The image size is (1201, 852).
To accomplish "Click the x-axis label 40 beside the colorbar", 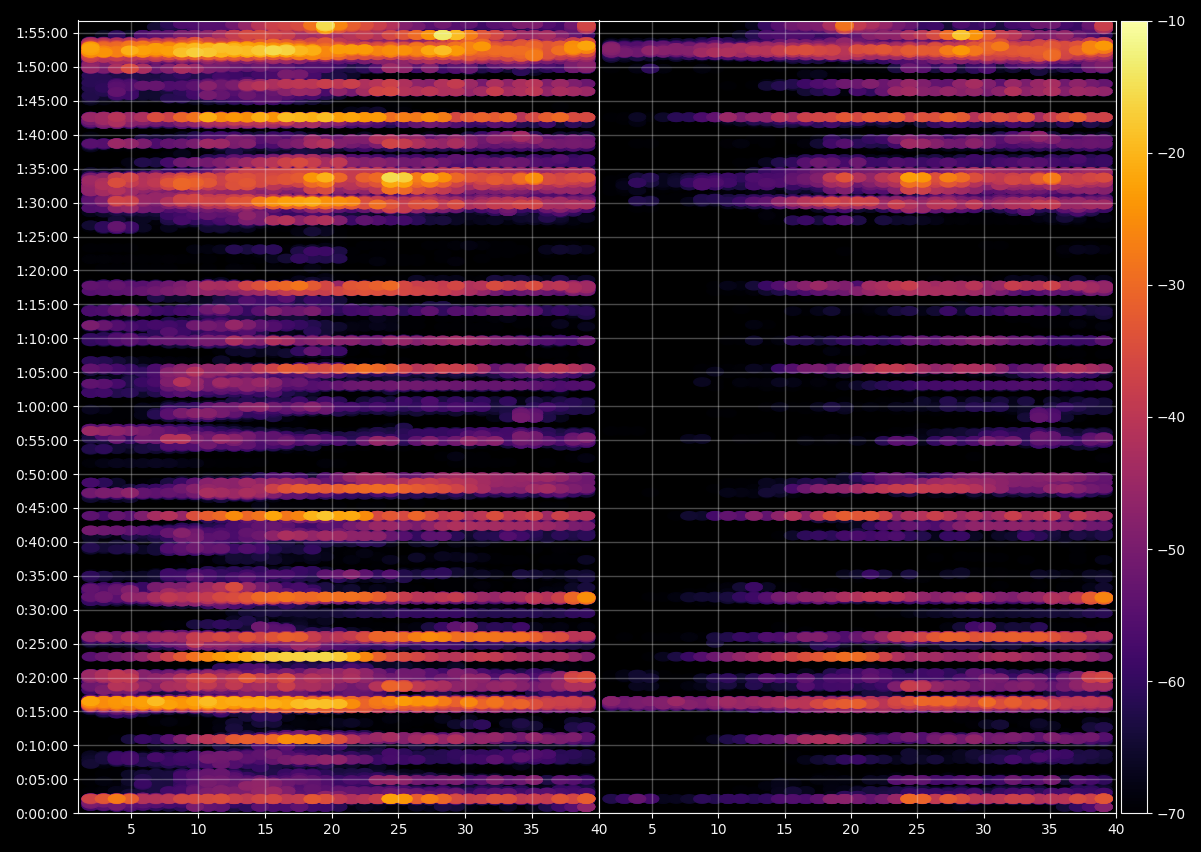I will click(1116, 830).
